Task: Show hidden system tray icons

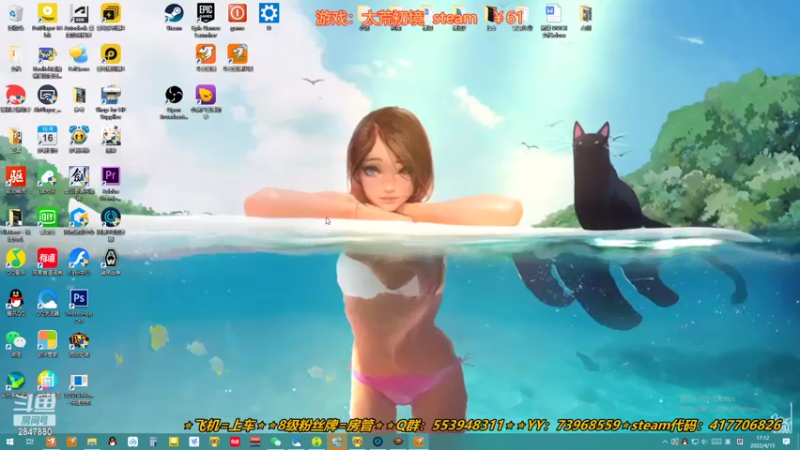Action: click(x=664, y=442)
